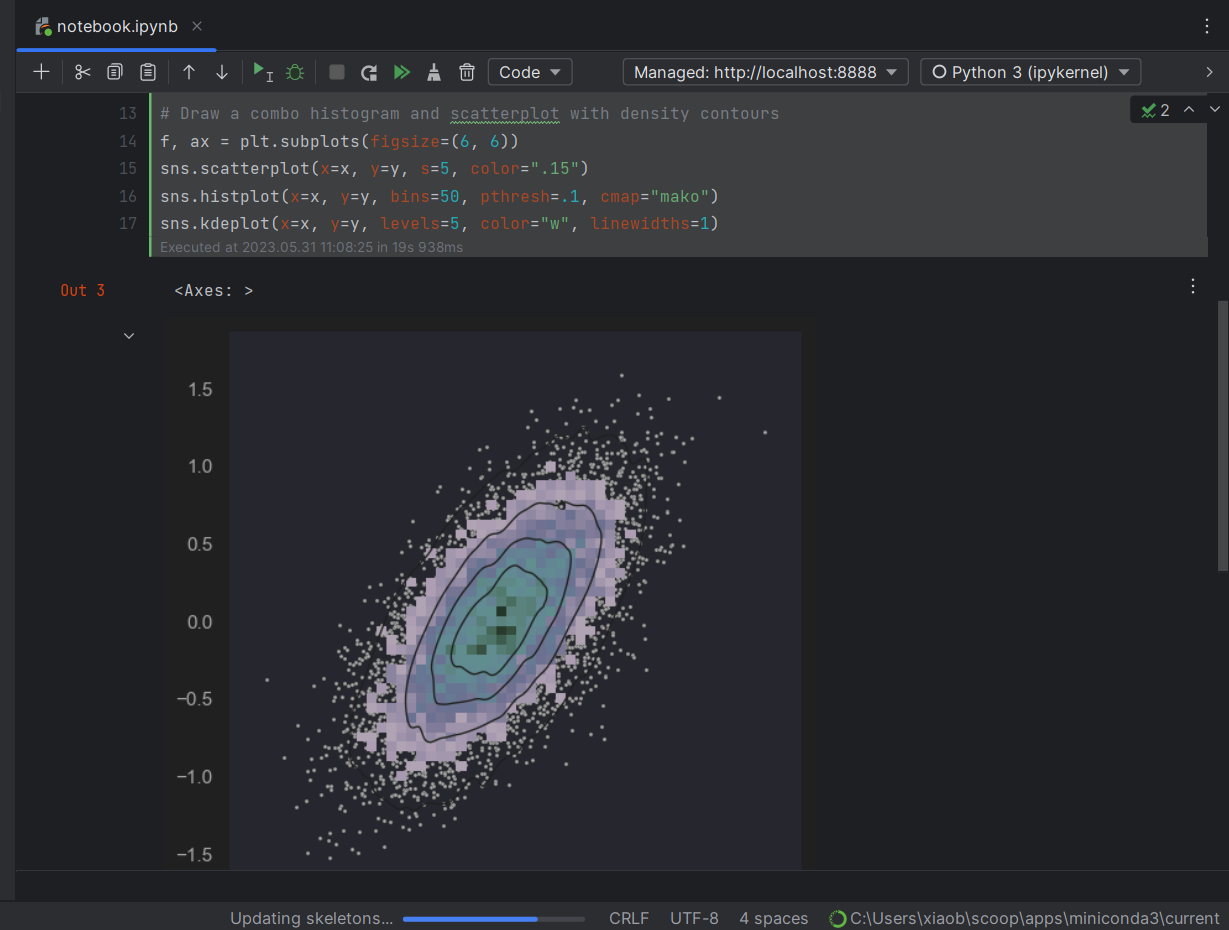Cut the cell with scissors icon
The width and height of the screenshot is (1229, 930).
[83, 72]
